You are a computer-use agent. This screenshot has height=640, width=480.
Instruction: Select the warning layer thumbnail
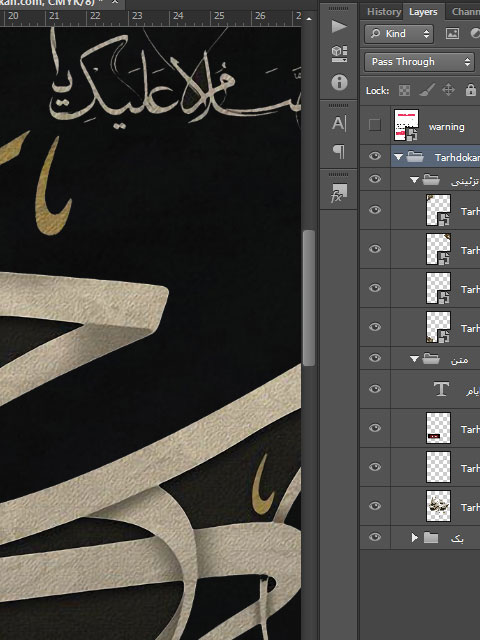tap(406, 125)
